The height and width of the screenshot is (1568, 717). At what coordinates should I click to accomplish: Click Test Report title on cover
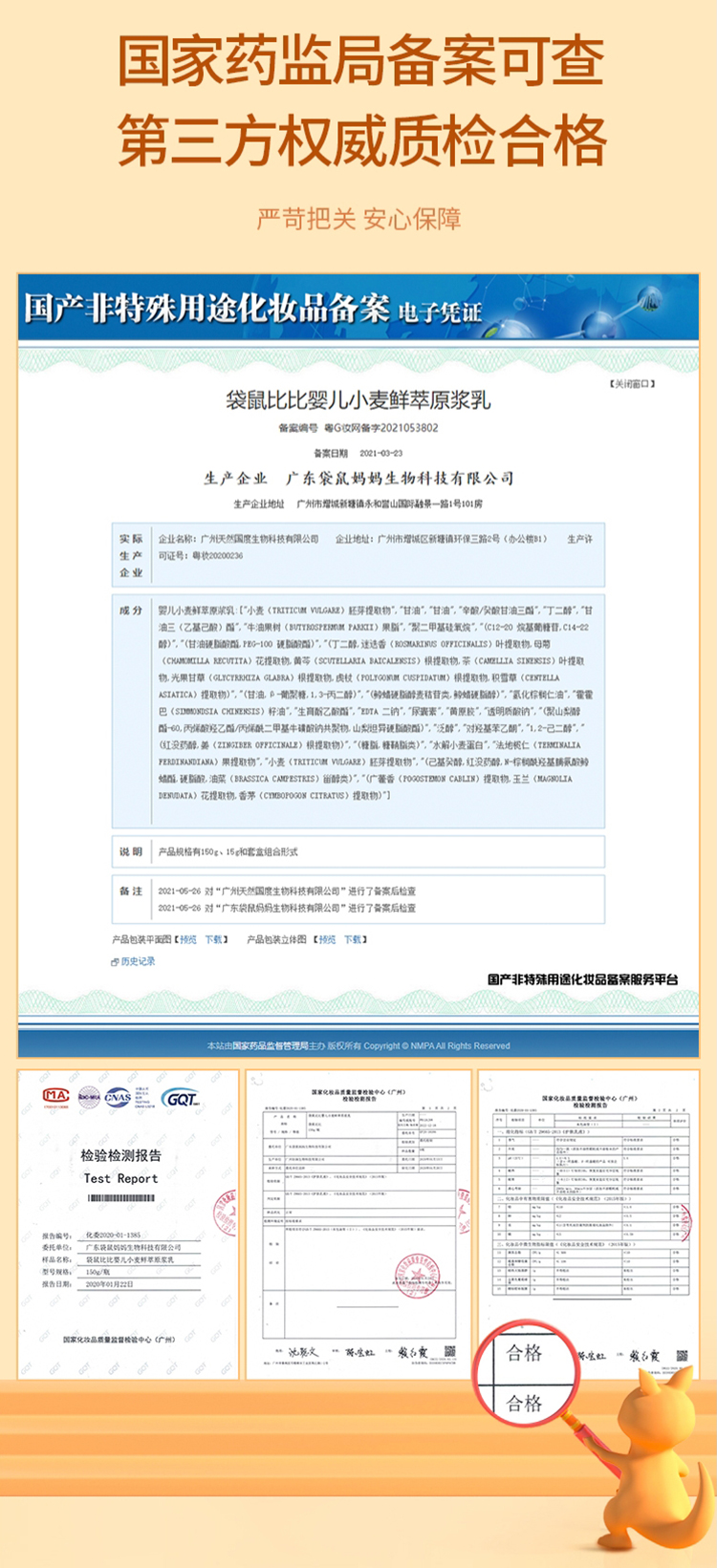[x=120, y=1178]
